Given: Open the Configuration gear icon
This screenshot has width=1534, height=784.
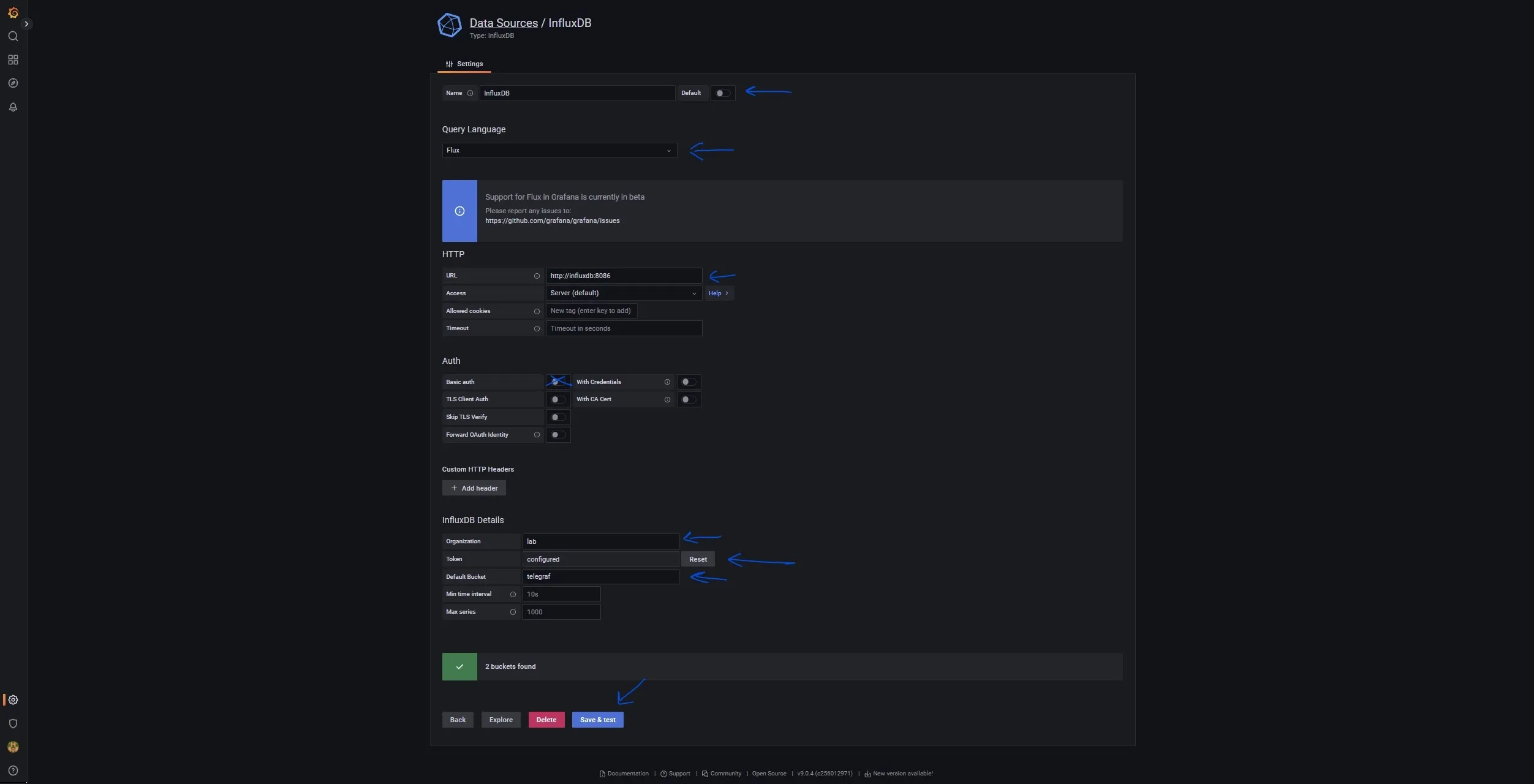Looking at the screenshot, I should pos(13,699).
